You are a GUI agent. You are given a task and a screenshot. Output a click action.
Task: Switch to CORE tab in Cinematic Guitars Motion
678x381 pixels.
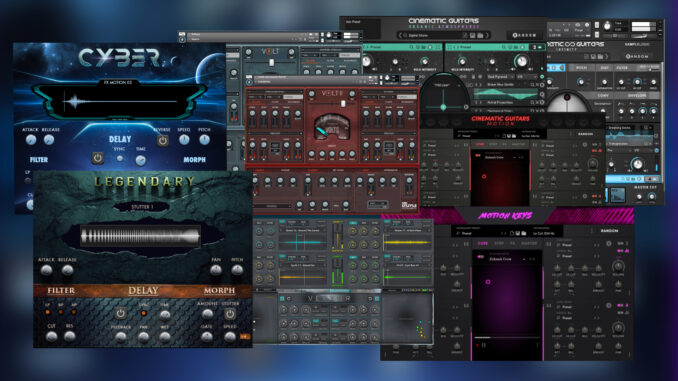point(480,144)
